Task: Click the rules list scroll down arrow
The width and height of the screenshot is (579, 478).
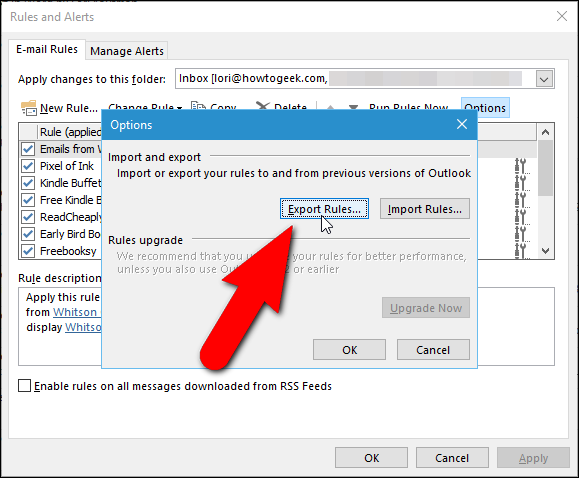Action: click(x=545, y=251)
